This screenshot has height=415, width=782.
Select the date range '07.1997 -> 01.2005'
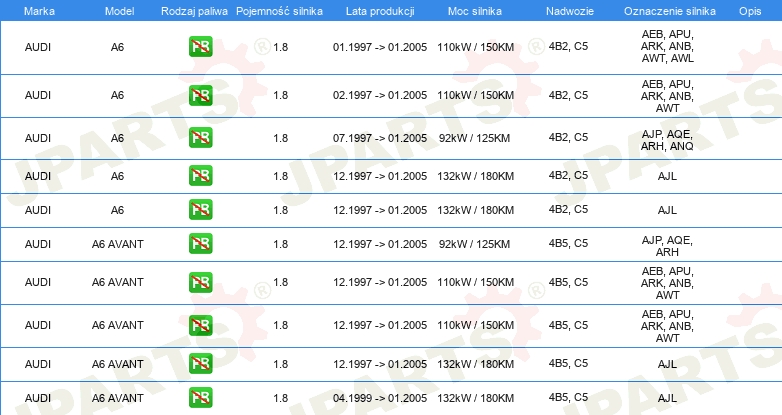point(380,138)
